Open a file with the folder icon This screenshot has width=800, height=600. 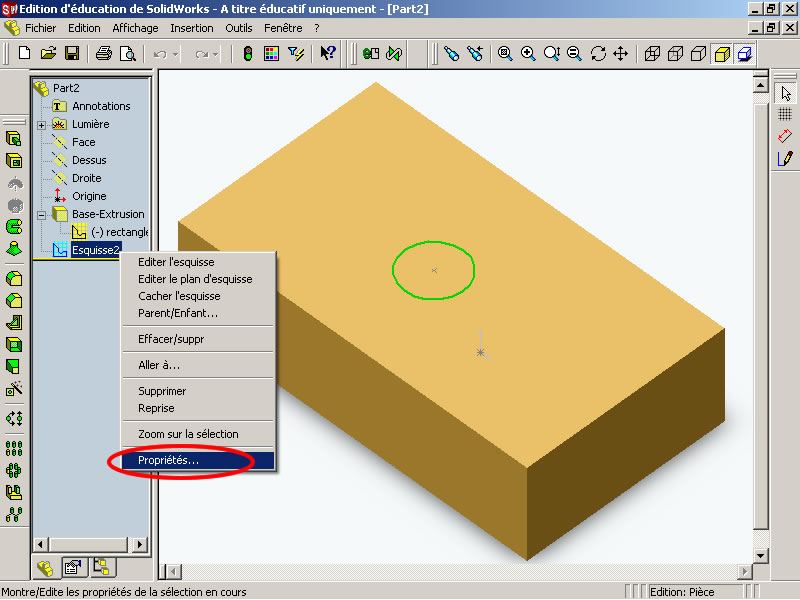48,53
